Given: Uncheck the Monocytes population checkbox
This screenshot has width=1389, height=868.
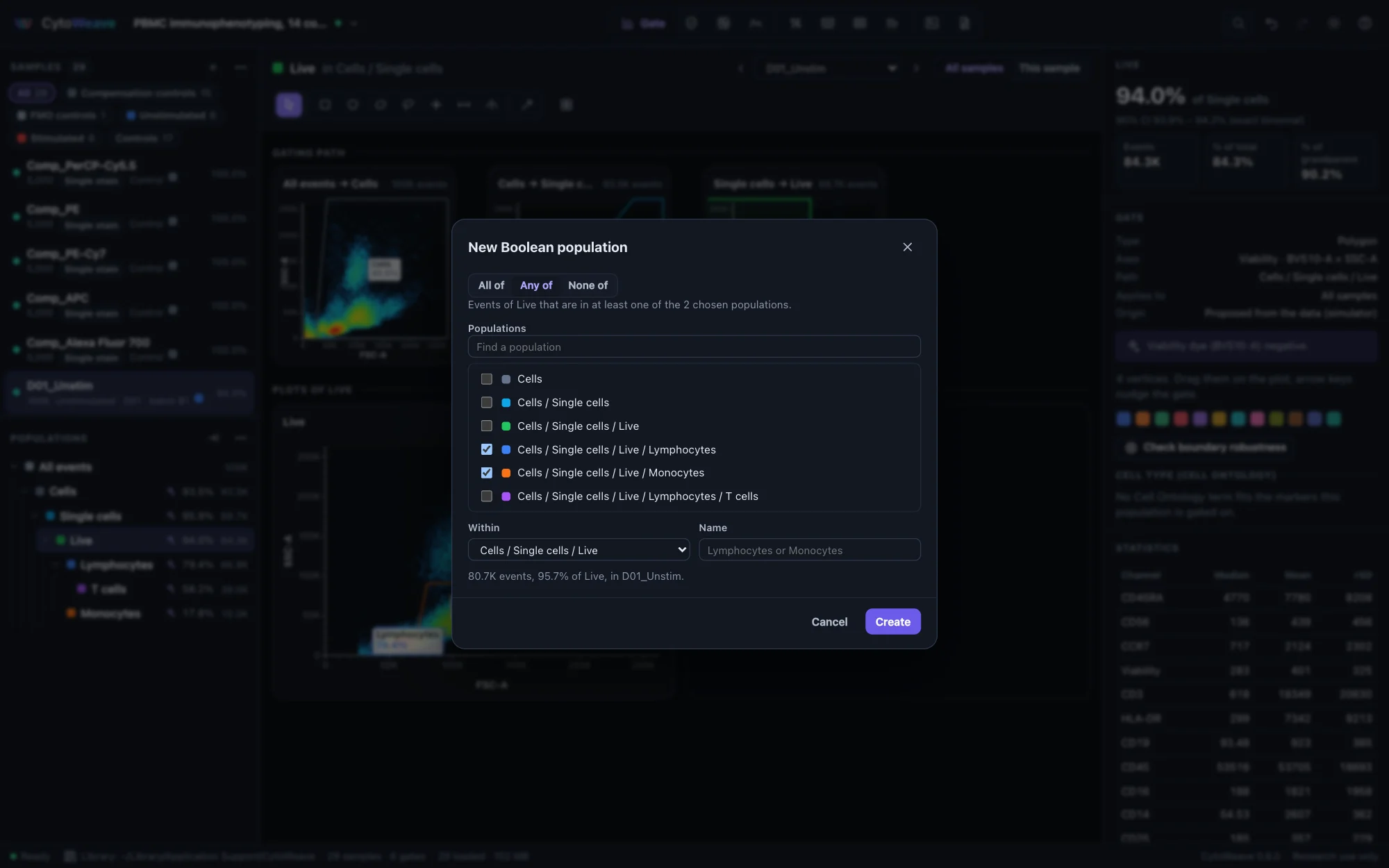Looking at the screenshot, I should pos(487,473).
